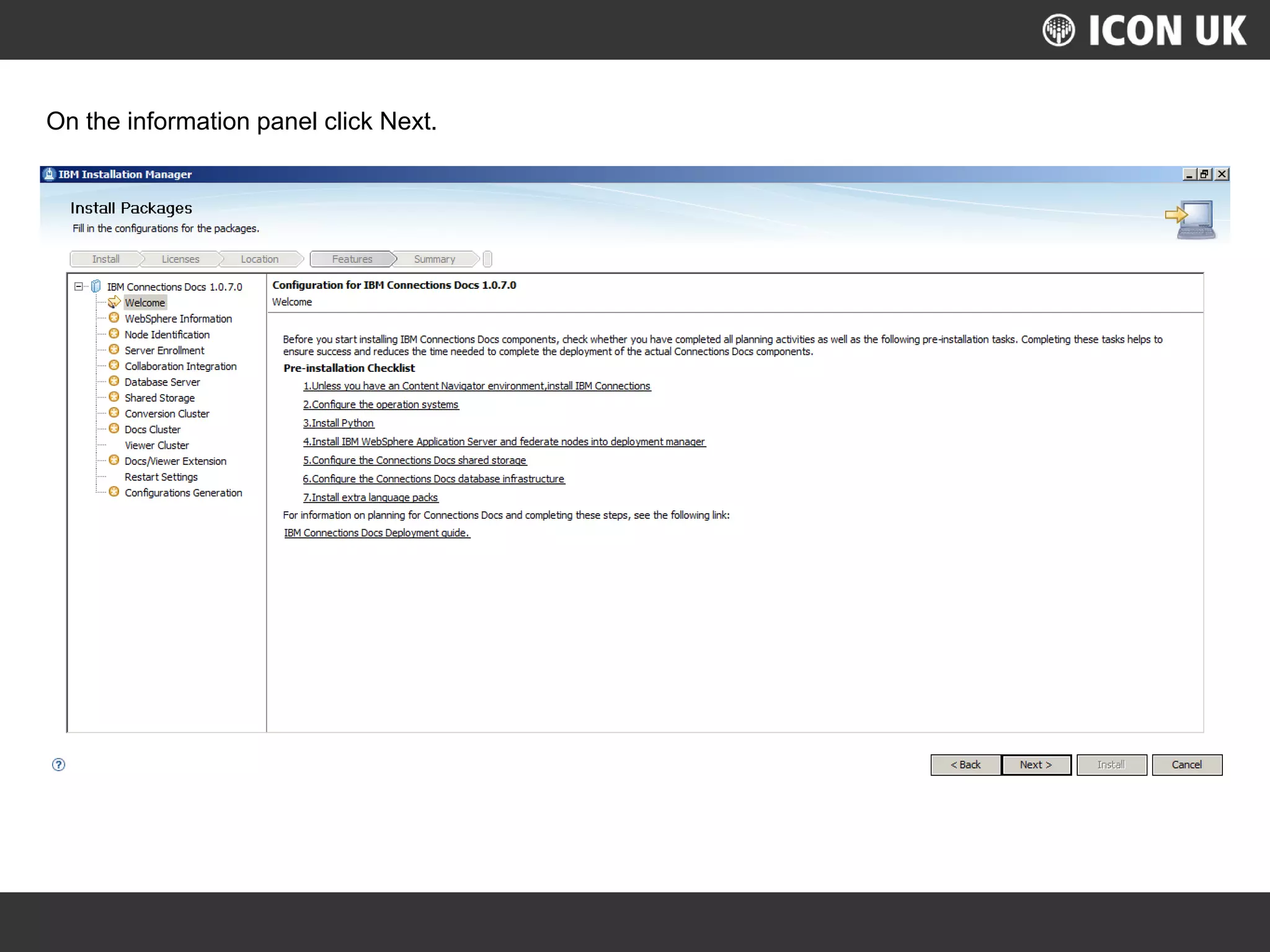
Task: Click the IBM Connections Docs package icon
Action: pos(96,286)
